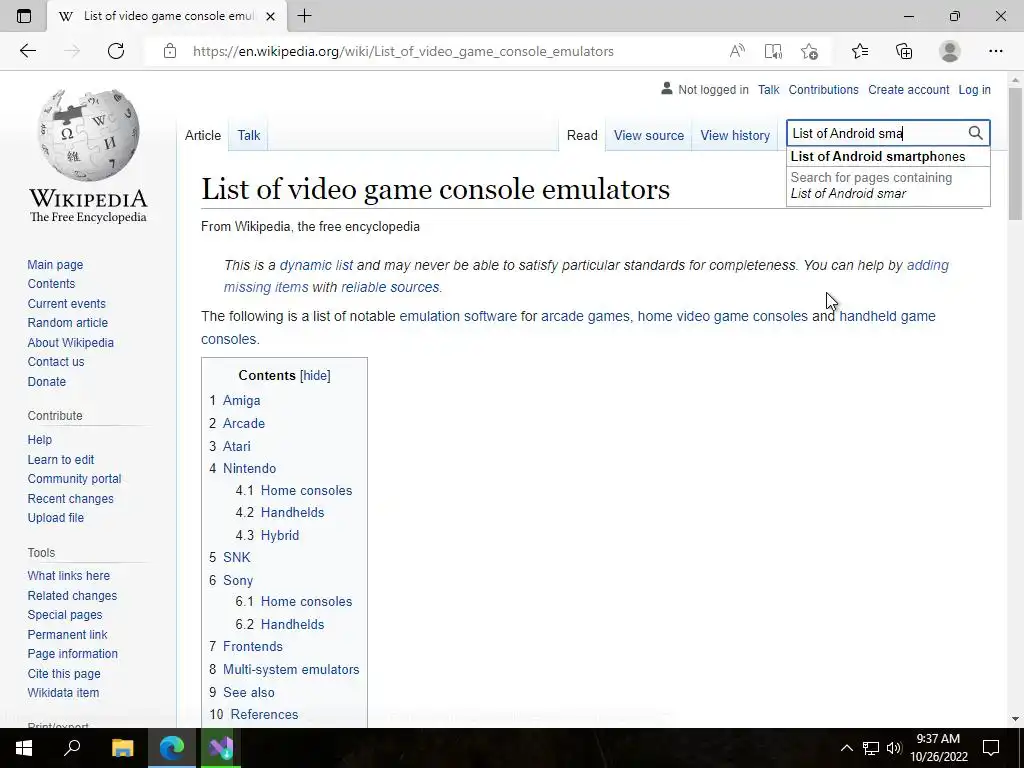Select the List of Android smartphones suggestion
1024x768 pixels.
click(x=888, y=157)
